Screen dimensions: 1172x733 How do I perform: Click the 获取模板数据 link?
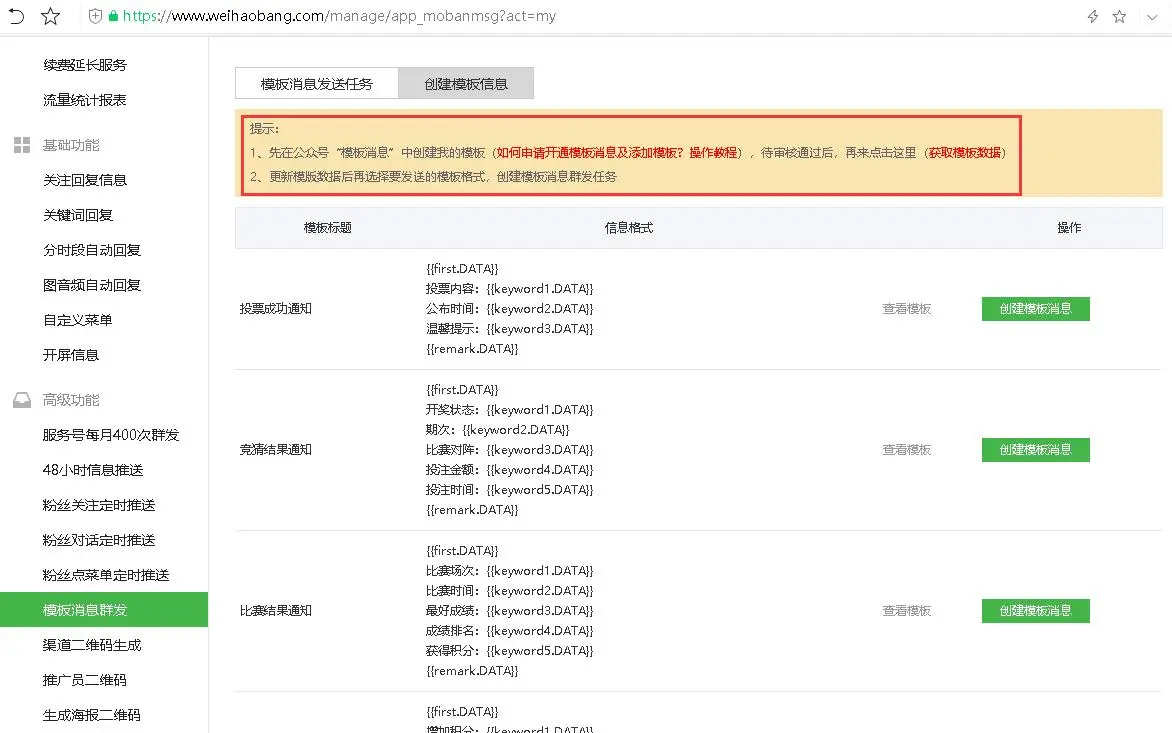pyautogui.click(x=964, y=152)
